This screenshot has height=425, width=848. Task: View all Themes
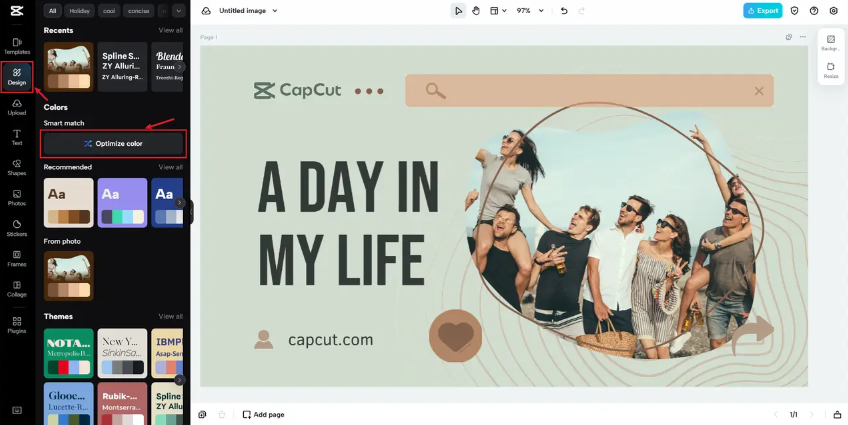click(x=170, y=316)
